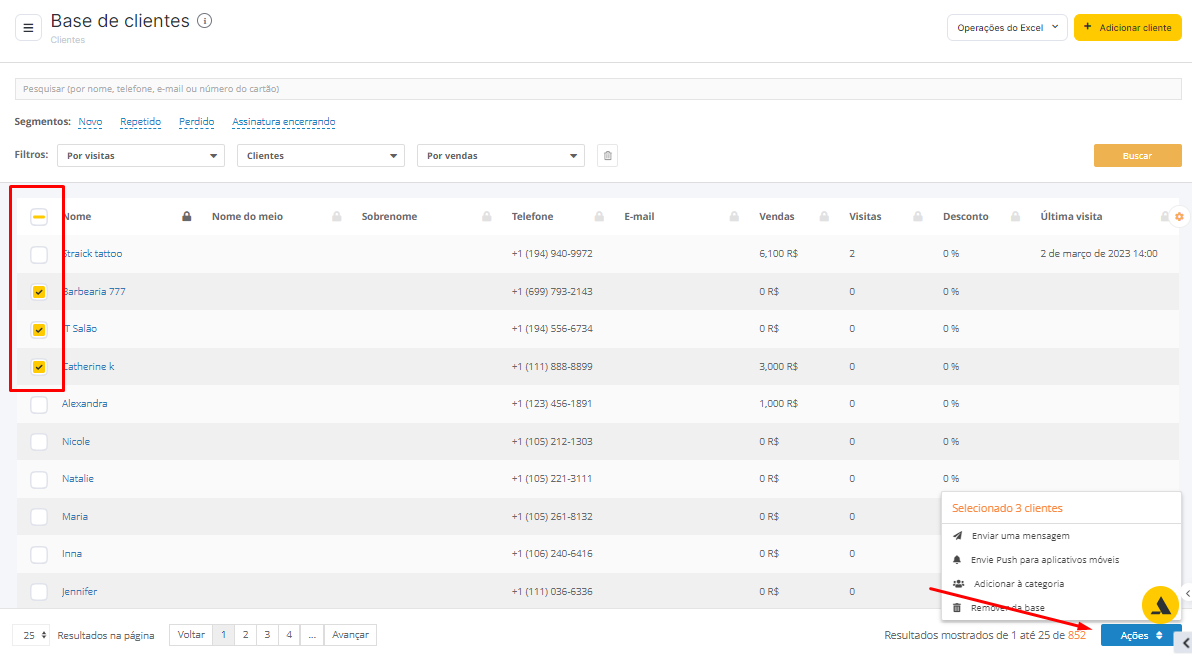Viewport: 1192px width, 657px height.
Task: Click the lock icon in Visitas column
Action: pyautogui.click(x=918, y=217)
